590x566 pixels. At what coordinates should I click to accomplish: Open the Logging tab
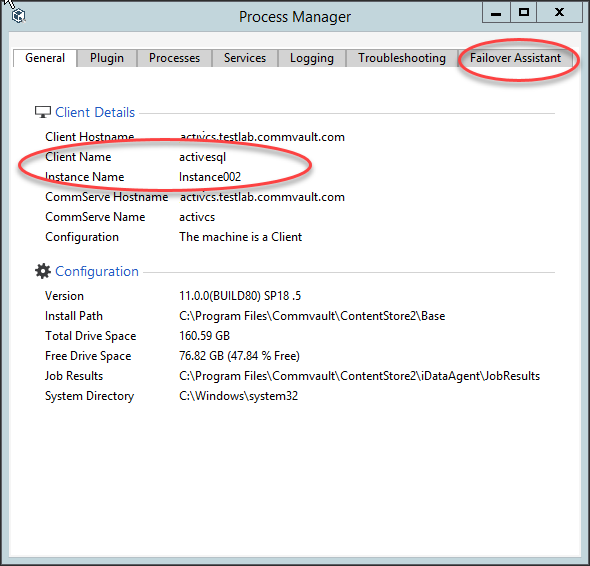coord(312,58)
